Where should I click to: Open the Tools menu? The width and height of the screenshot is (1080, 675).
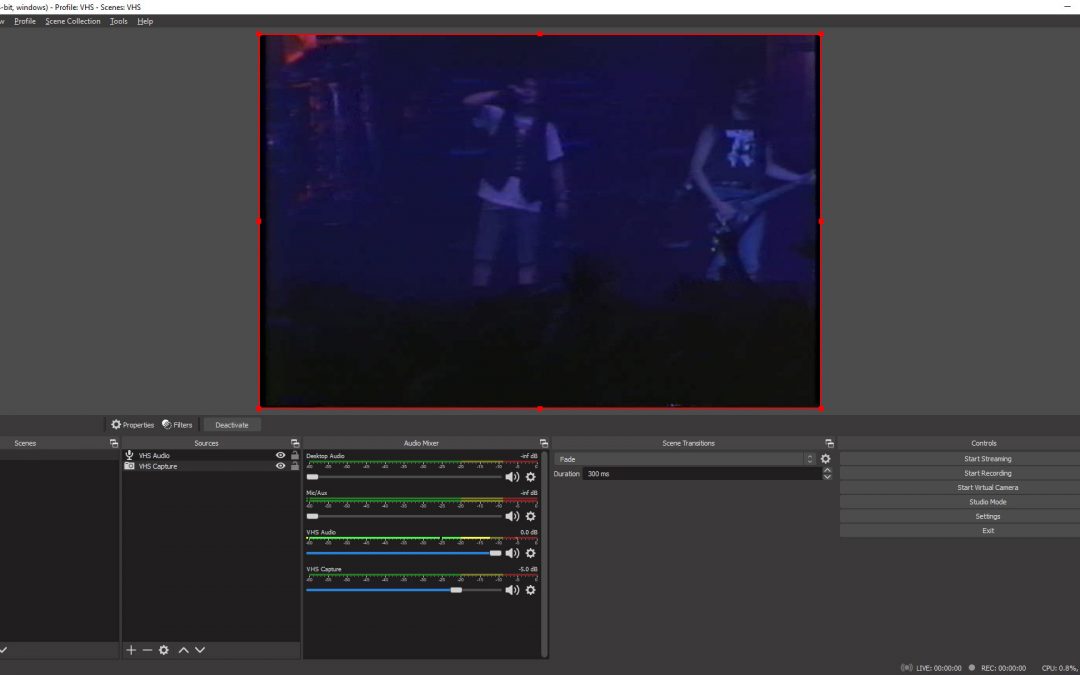tap(118, 21)
